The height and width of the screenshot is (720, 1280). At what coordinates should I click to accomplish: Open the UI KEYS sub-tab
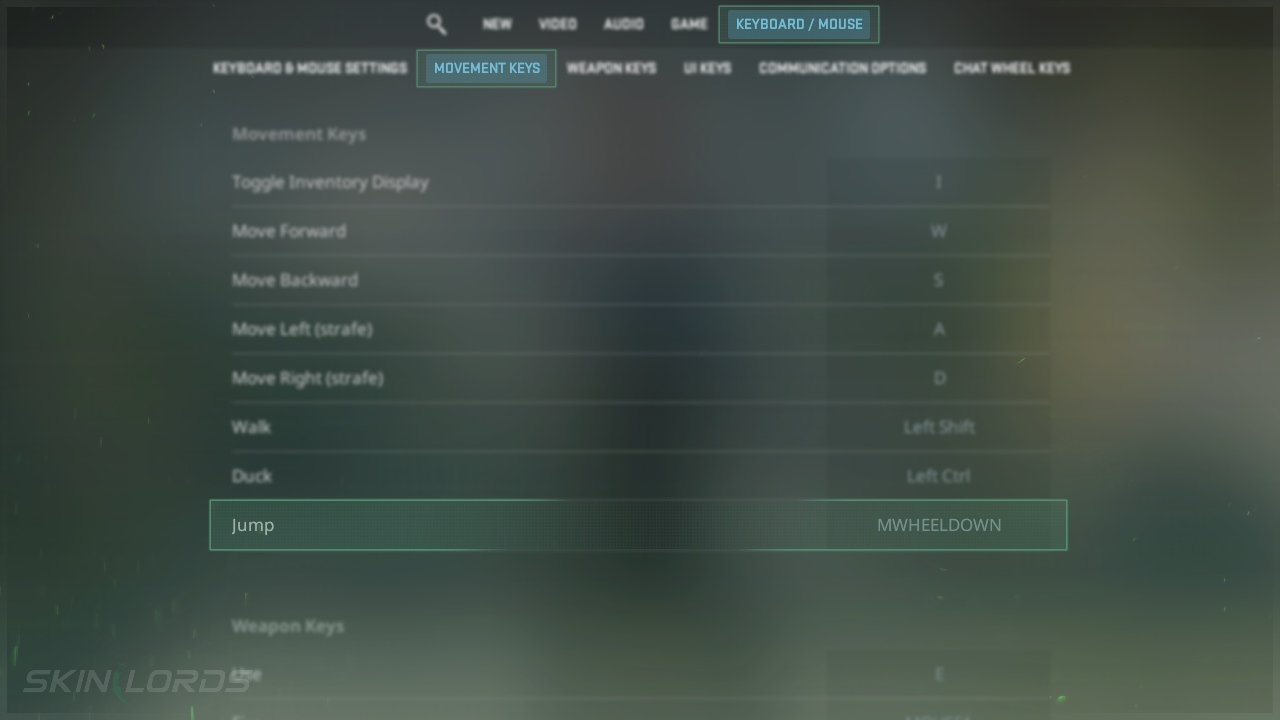coord(707,68)
